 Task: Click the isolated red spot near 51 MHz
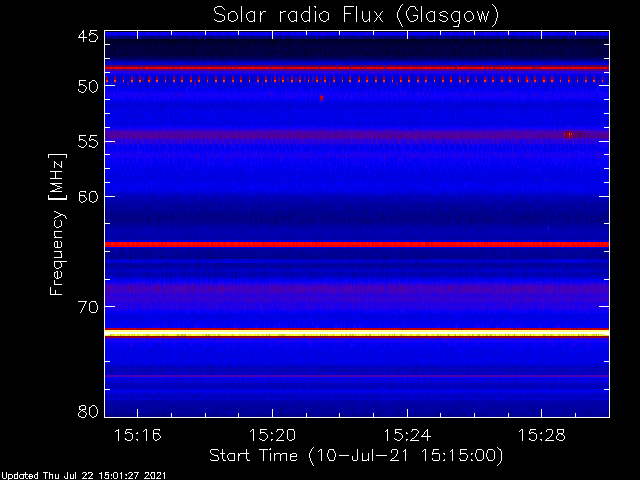(x=322, y=98)
